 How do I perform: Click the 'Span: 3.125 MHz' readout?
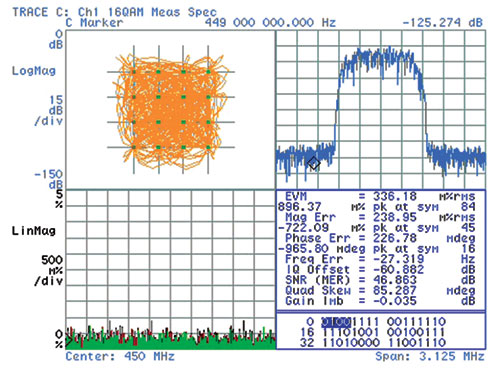coord(430,356)
